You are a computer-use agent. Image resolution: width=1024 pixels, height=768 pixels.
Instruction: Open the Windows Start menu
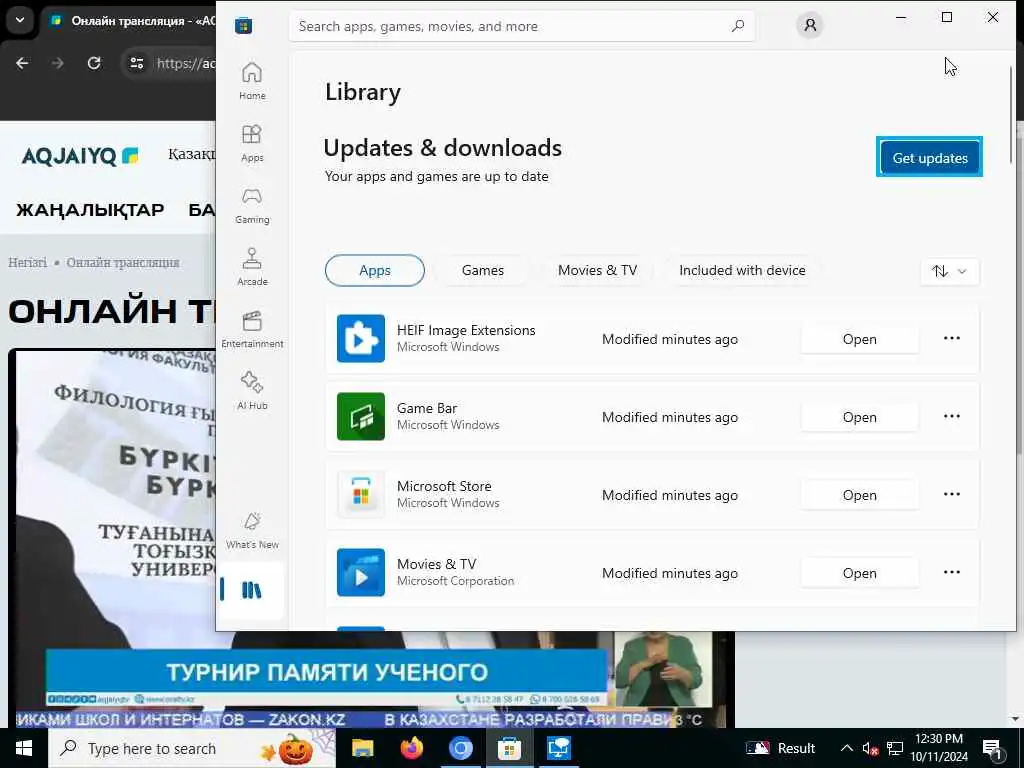24,748
